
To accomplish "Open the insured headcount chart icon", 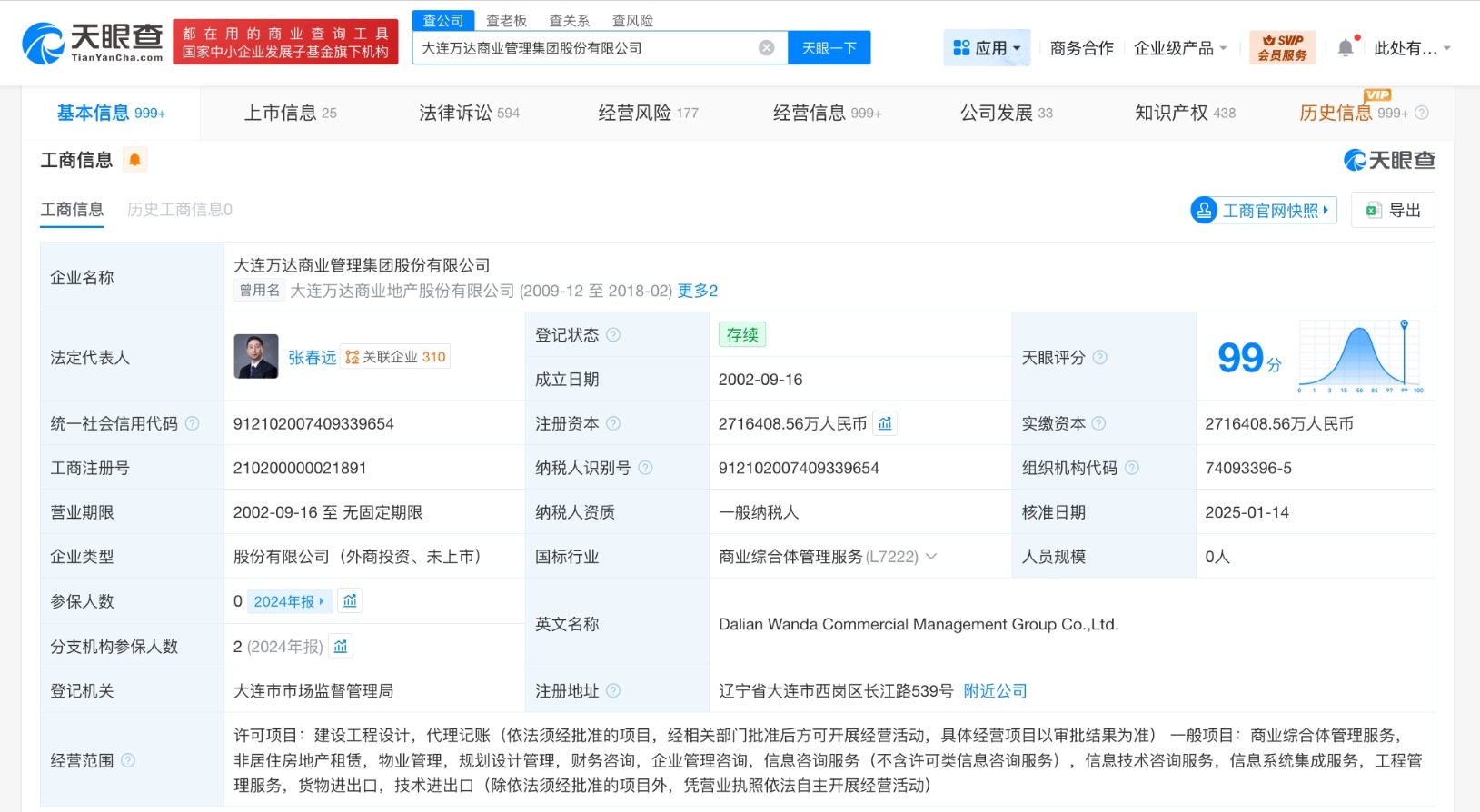I will 350,601.
